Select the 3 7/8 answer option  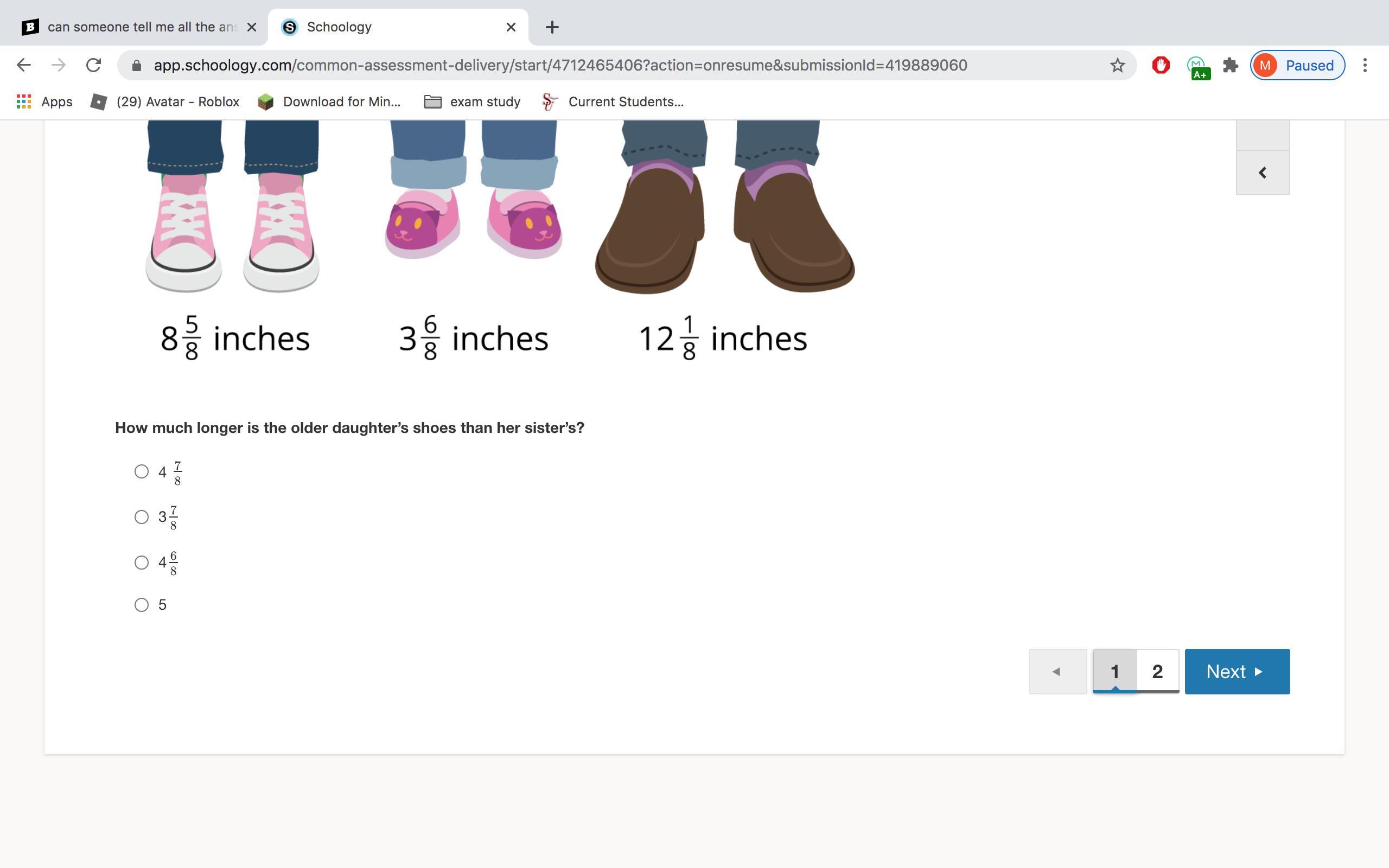[x=141, y=517]
